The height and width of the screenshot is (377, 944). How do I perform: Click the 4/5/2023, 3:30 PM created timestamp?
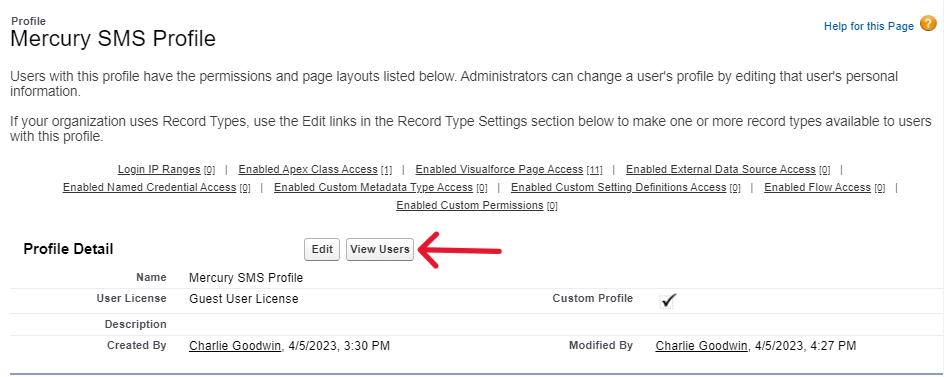tap(339, 346)
